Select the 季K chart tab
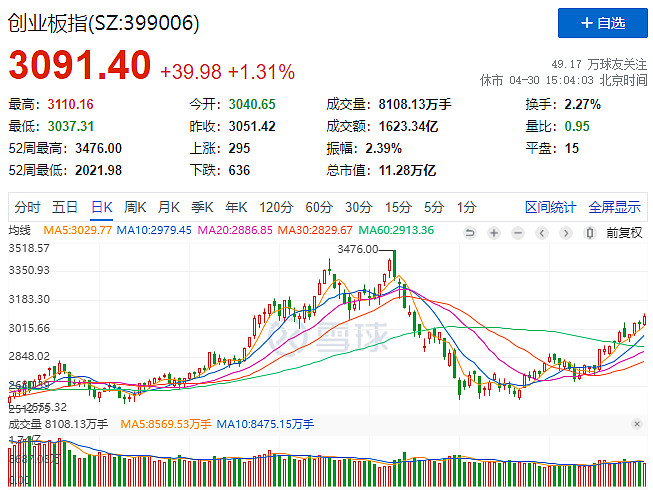 [202, 207]
